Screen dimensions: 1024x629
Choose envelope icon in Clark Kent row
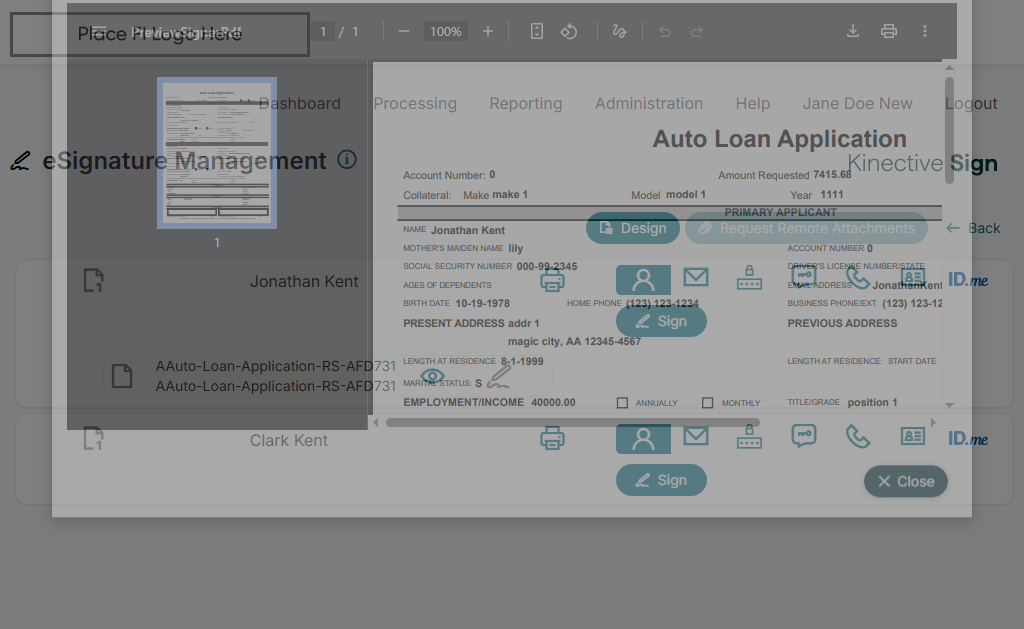(696, 436)
